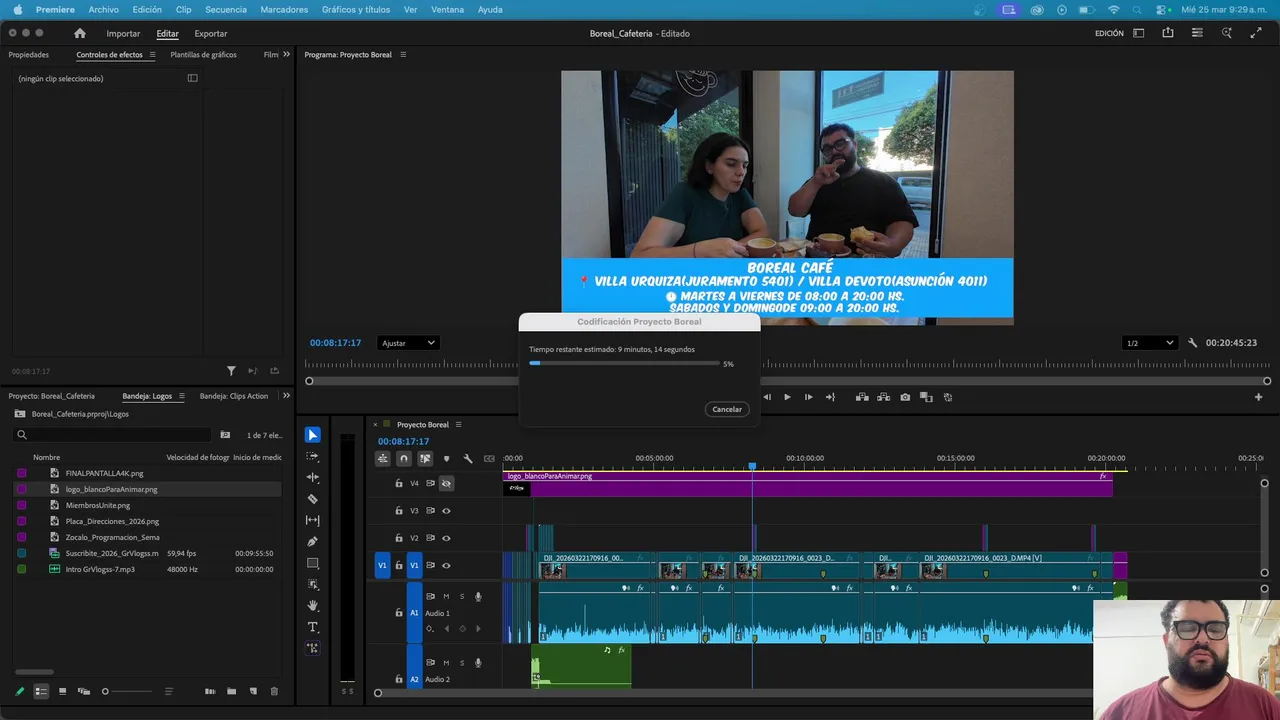Switch Project panel to icon view
The width and height of the screenshot is (1280, 720).
click(62, 691)
